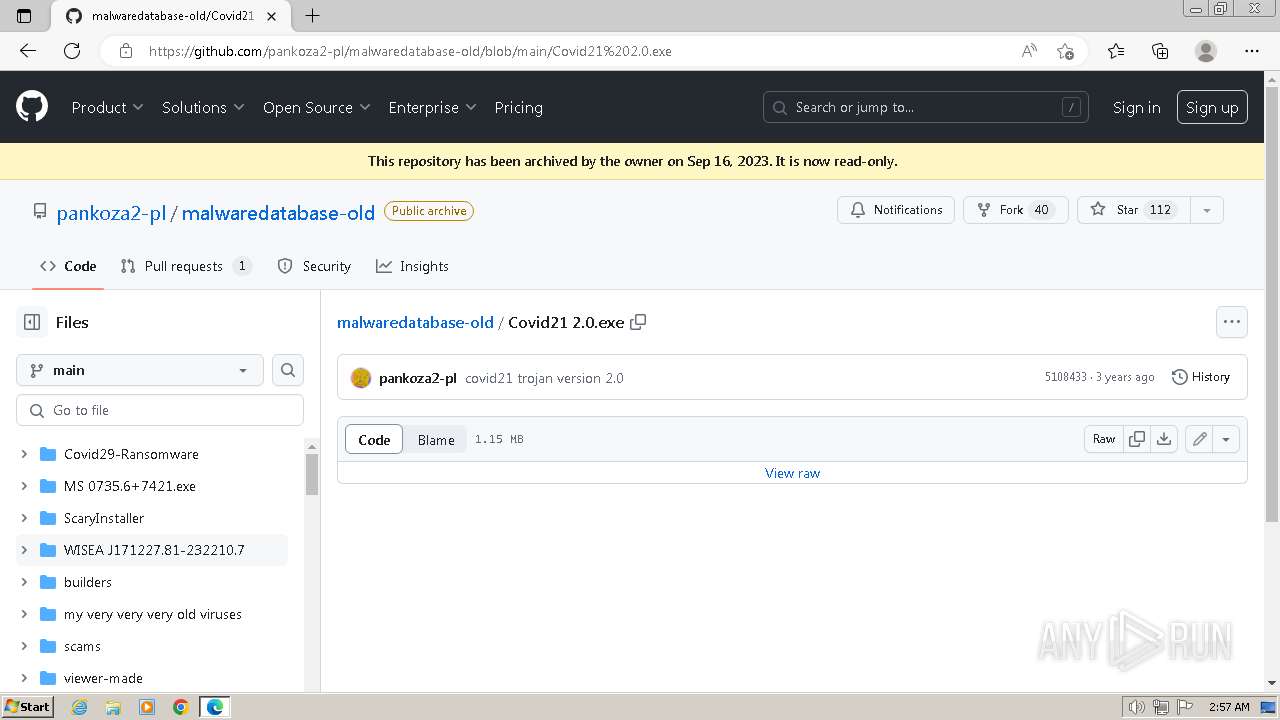Download raw file icon
This screenshot has width=1280, height=720.
point(1164,439)
